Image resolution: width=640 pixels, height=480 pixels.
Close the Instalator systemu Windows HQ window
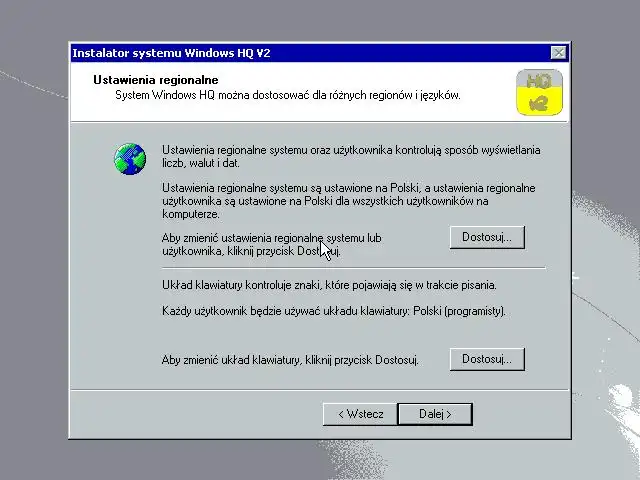coord(558,53)
